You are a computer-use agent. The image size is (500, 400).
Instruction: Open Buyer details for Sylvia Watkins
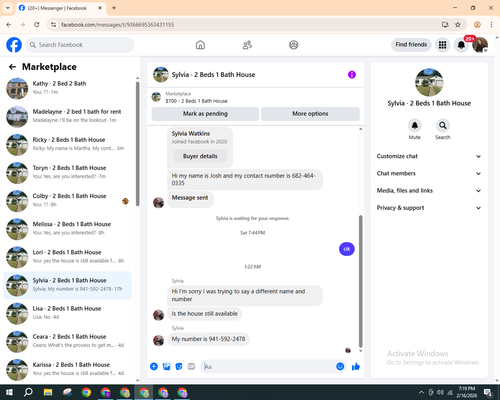point(200,156)
